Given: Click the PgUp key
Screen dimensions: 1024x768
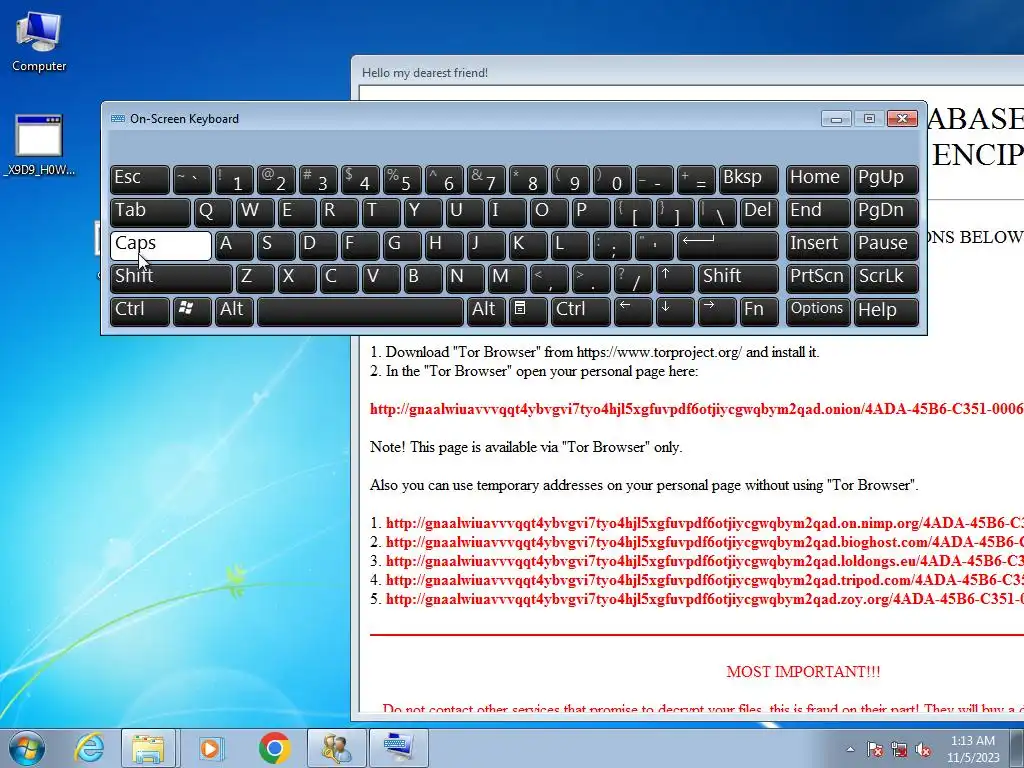Looking at the screenshot, I should [x=886, y=179].
